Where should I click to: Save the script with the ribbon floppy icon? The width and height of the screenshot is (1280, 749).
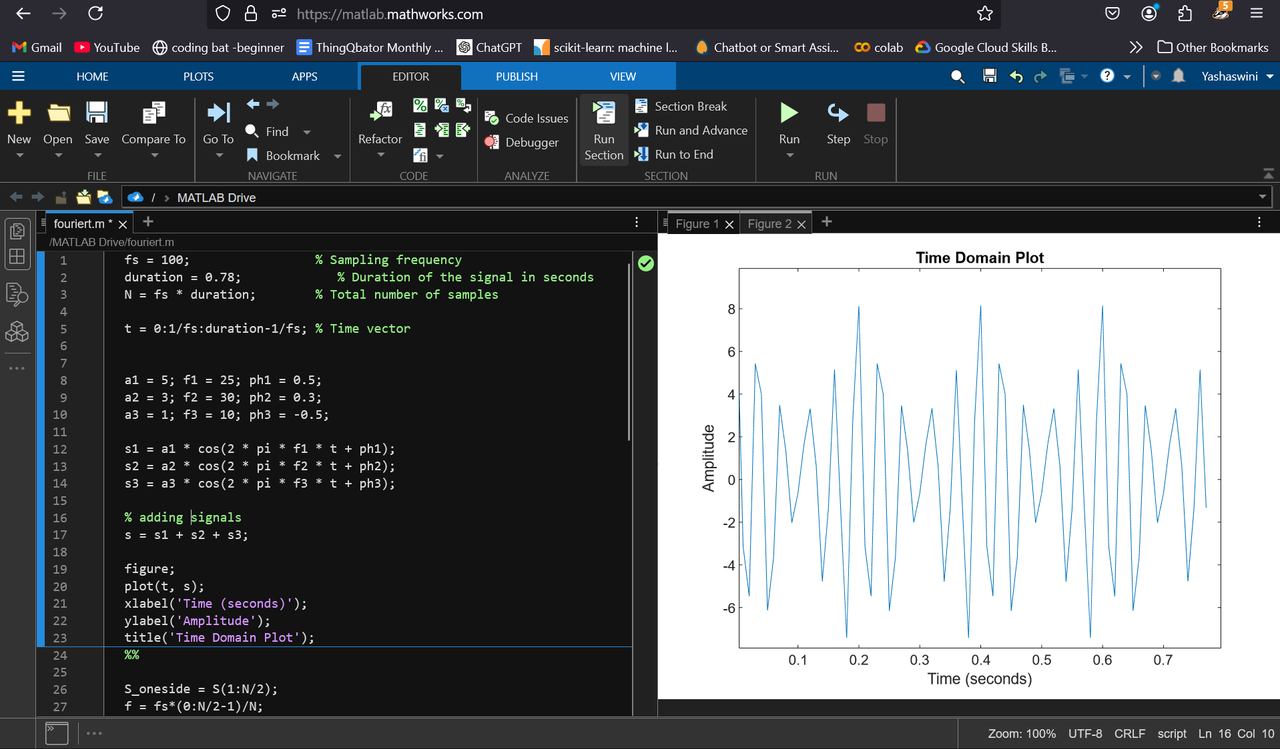click(x=97, y=112)
